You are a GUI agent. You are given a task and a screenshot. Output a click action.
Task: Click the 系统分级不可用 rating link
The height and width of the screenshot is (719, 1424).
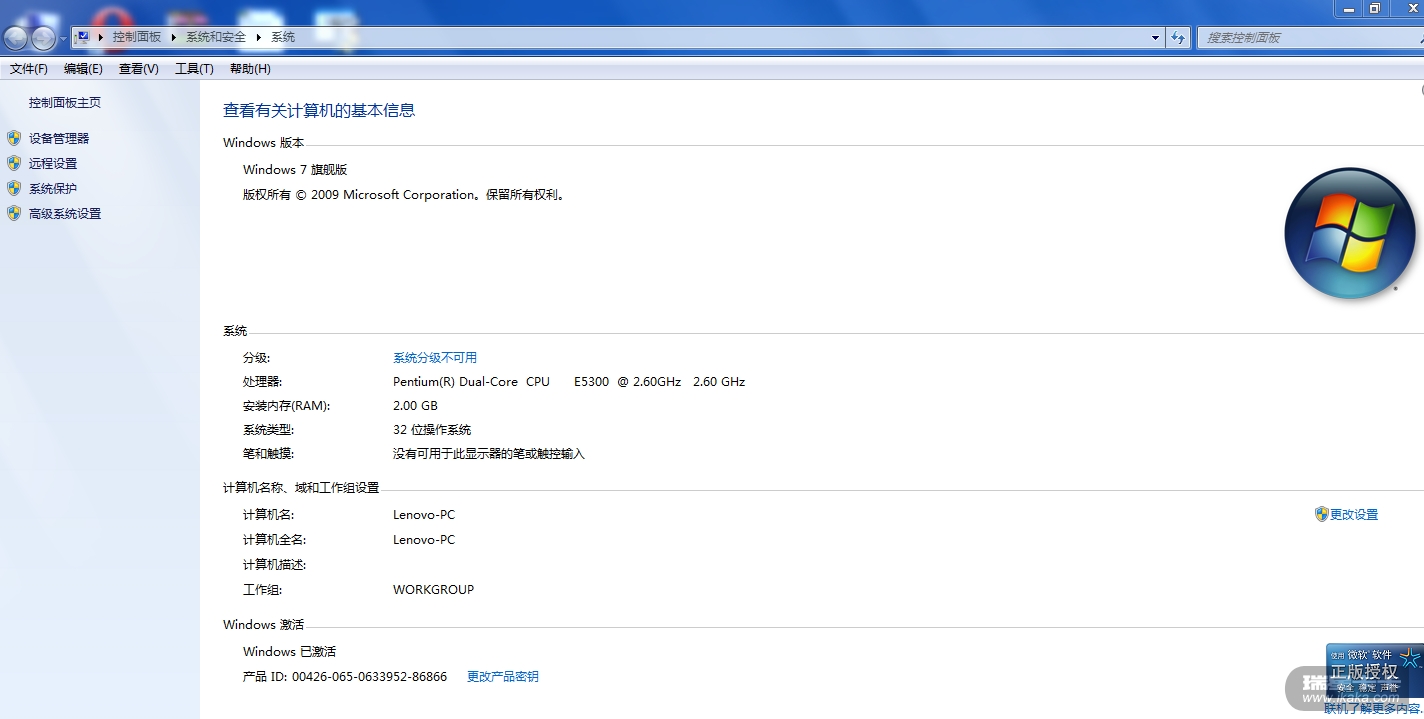[435, 358]
